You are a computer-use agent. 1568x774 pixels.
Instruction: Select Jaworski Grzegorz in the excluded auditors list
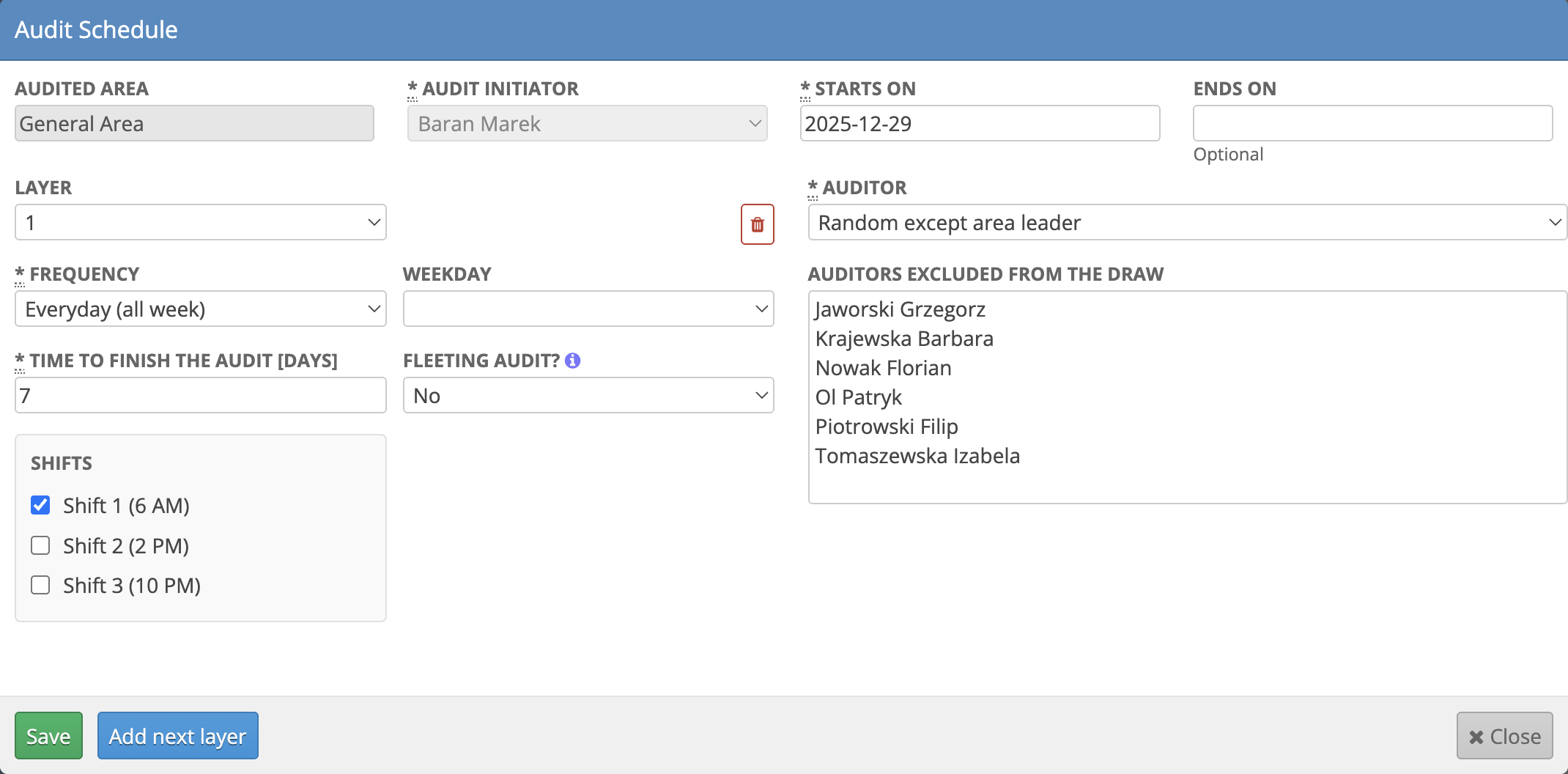pos(901,309)
